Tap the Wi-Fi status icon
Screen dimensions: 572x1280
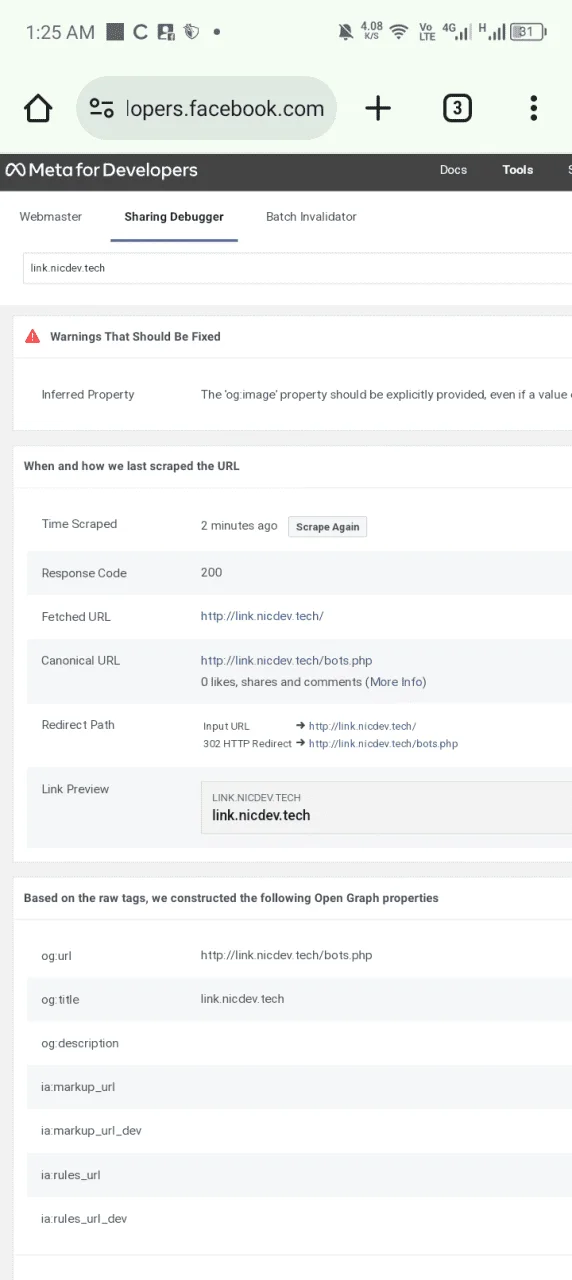(x=399, y=32)
